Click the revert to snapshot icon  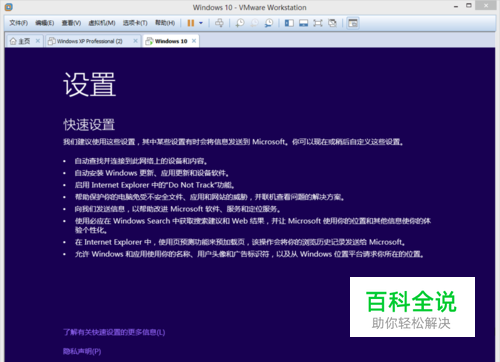254,23
